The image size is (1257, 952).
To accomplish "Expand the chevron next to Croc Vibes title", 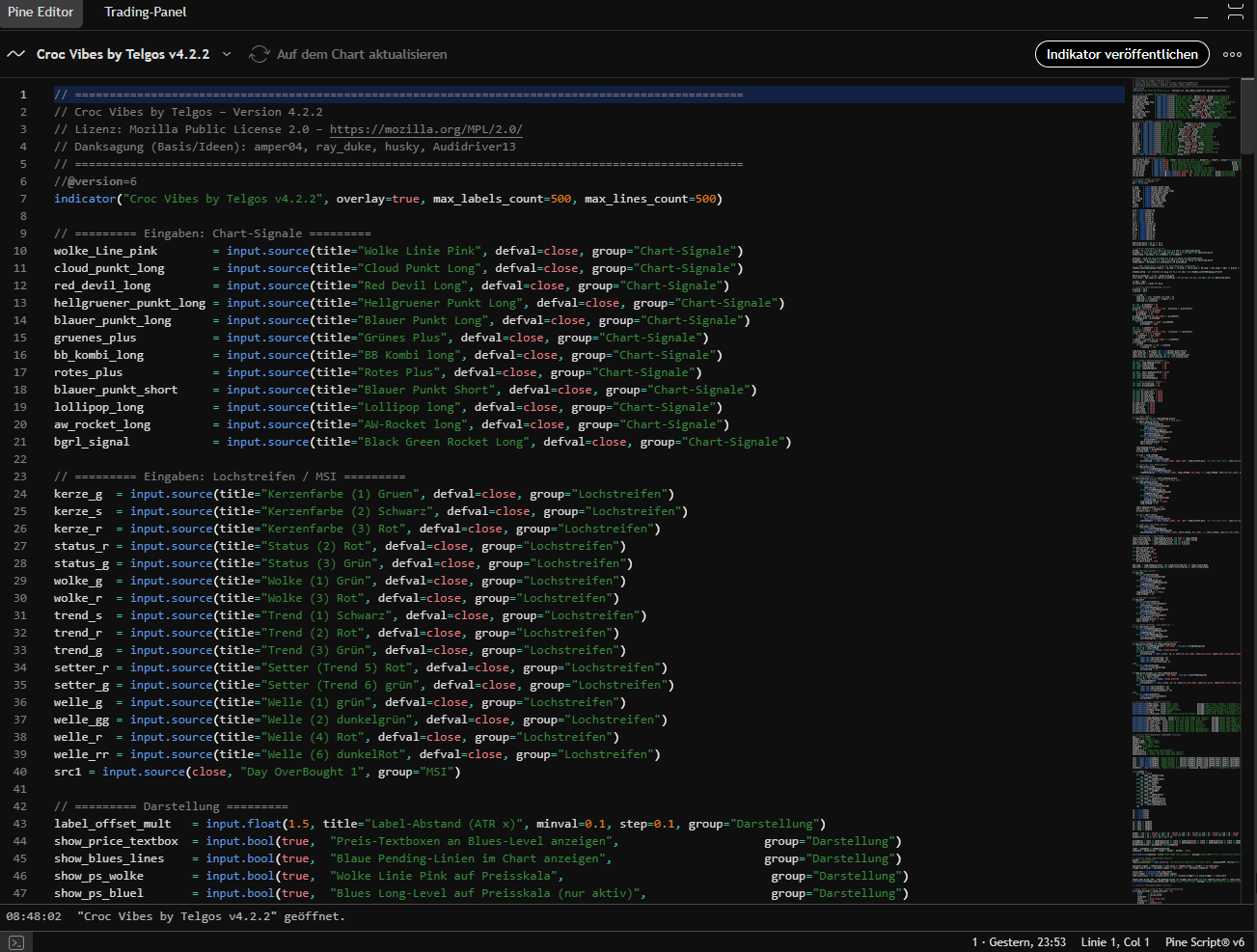I will 227,54.
